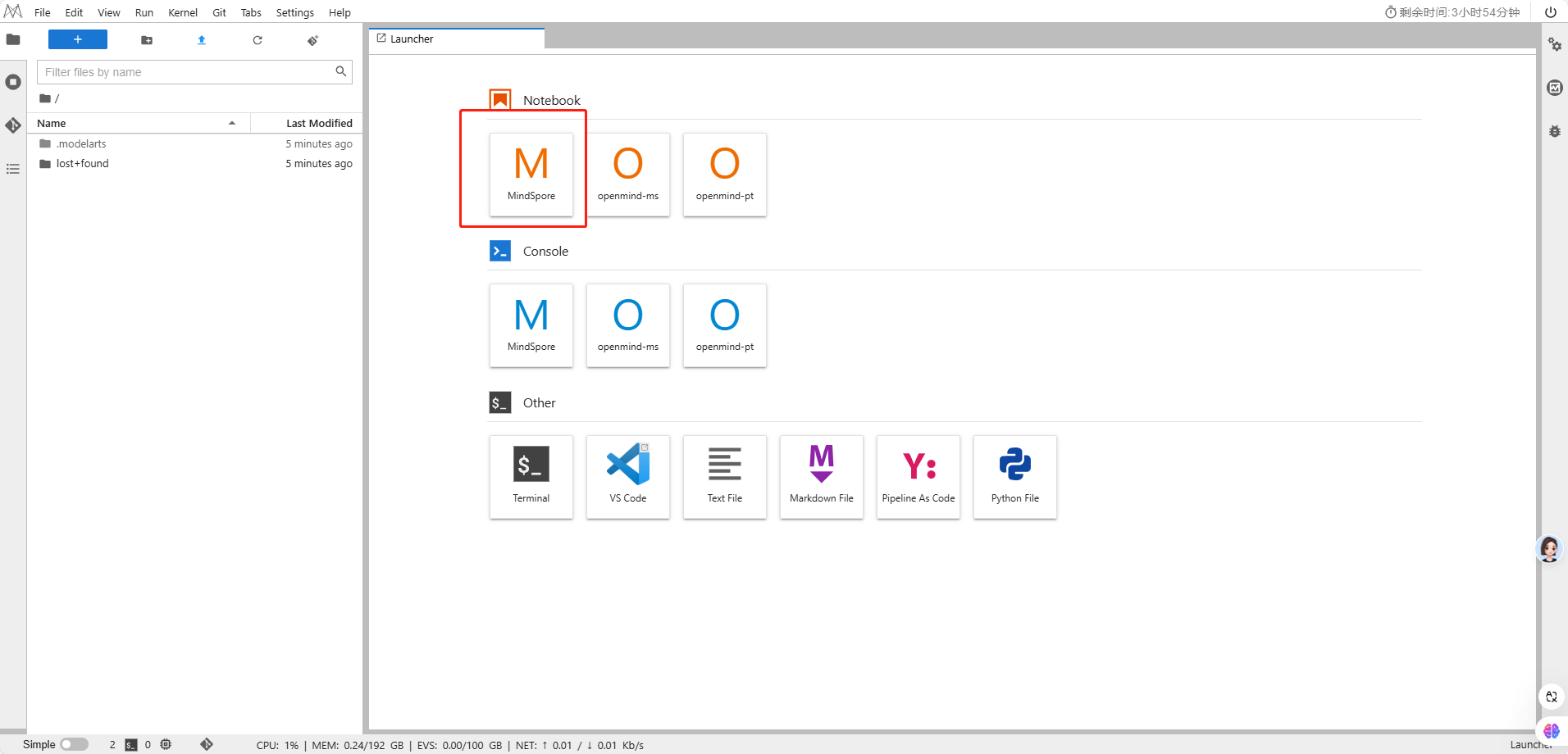
Task: Open the Table of Contents sidebar
Action: pos(13,169)
